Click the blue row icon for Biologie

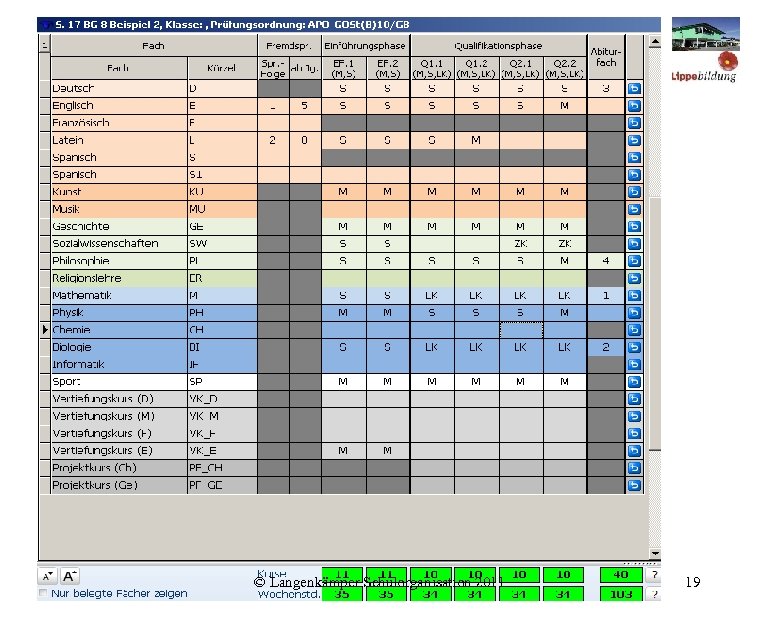pos(634,347)
